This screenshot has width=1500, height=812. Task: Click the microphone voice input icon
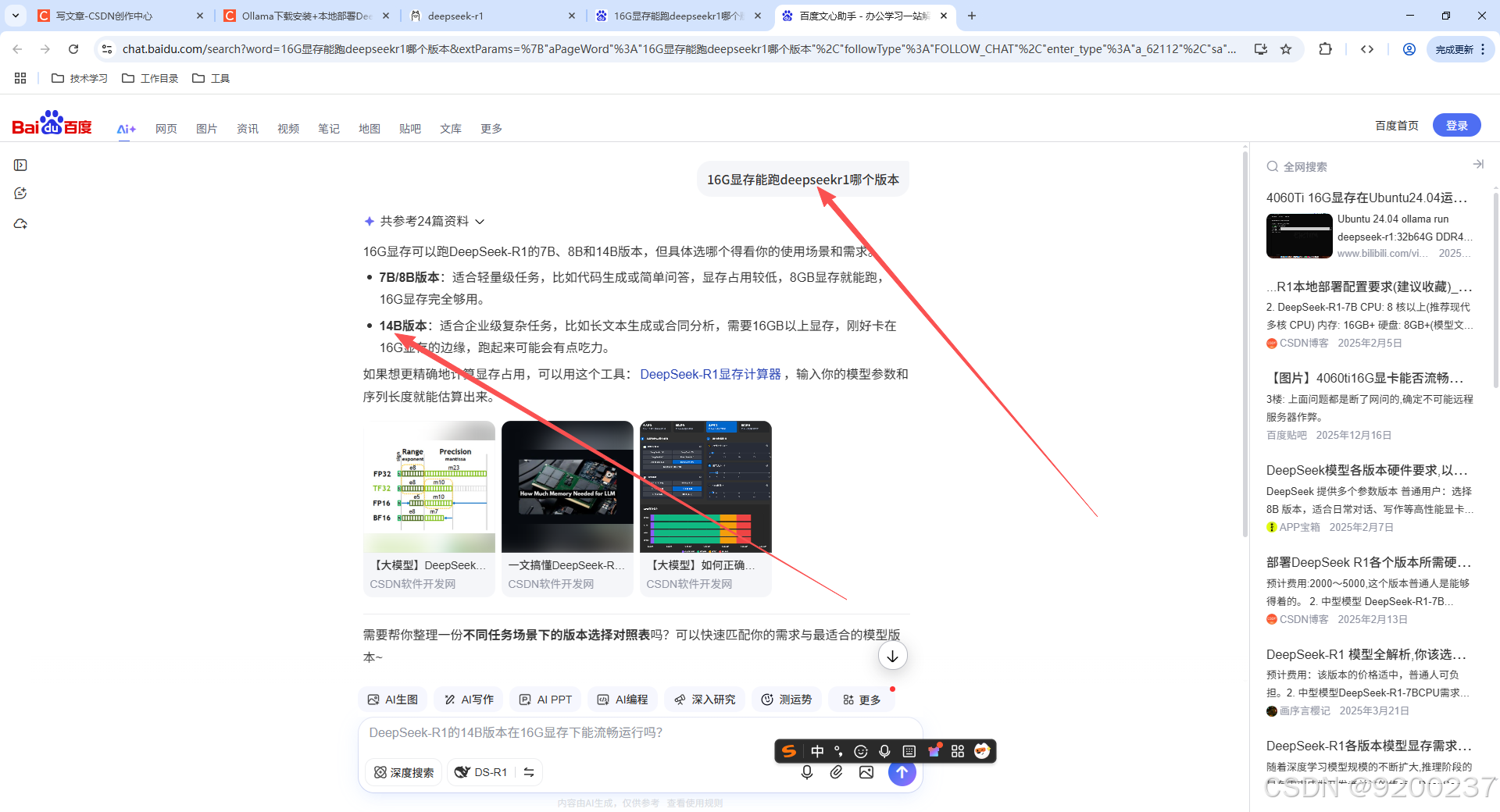pos(807,772)
